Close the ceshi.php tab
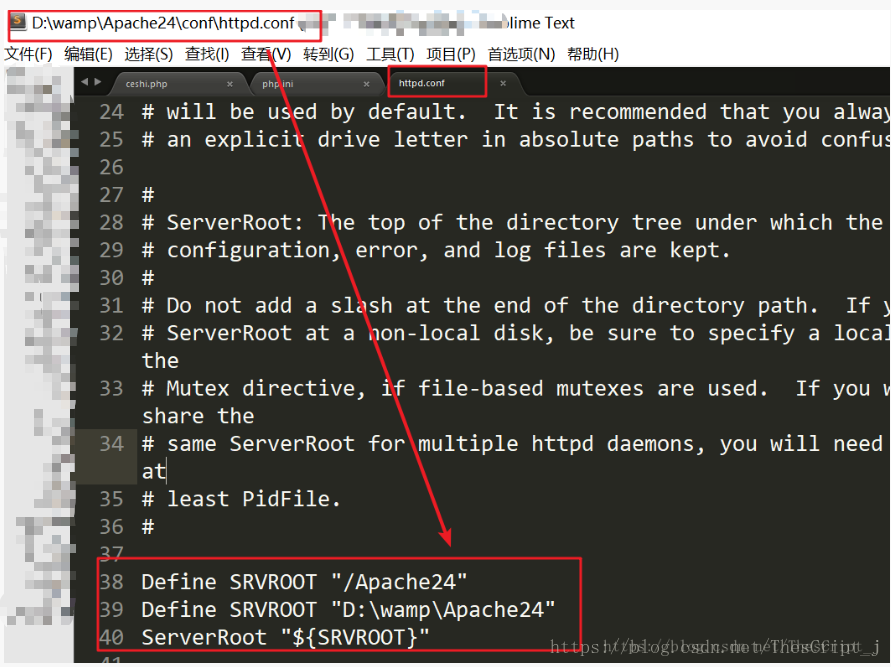Image resolution: width=891 pixels, height=667 pixels. pos(230,84)
